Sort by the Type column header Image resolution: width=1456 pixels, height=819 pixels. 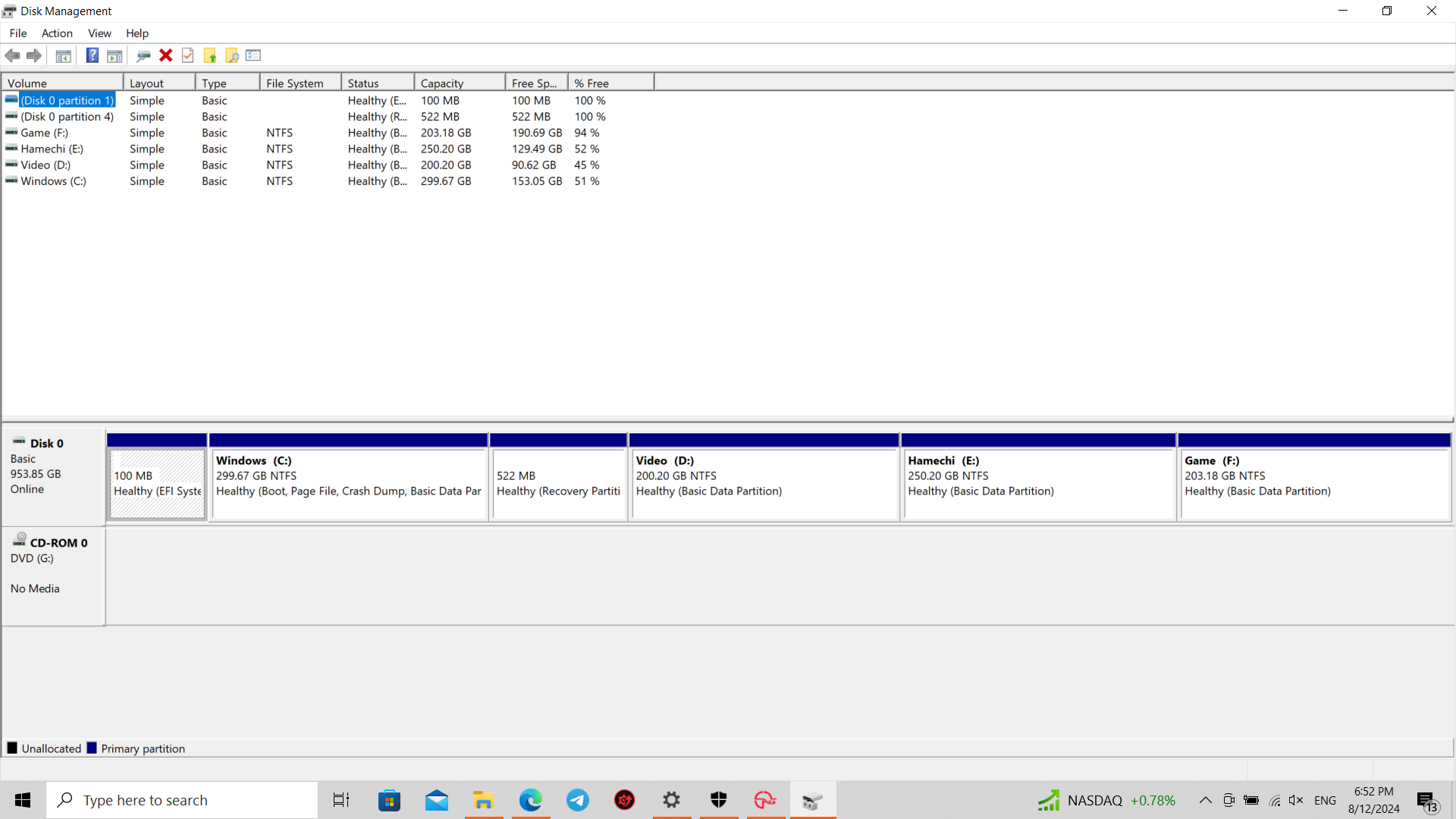tap(227, 83)
